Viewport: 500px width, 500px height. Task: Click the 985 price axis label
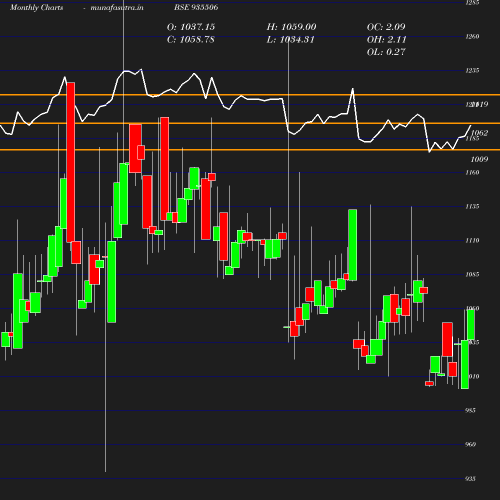[470, 410]
